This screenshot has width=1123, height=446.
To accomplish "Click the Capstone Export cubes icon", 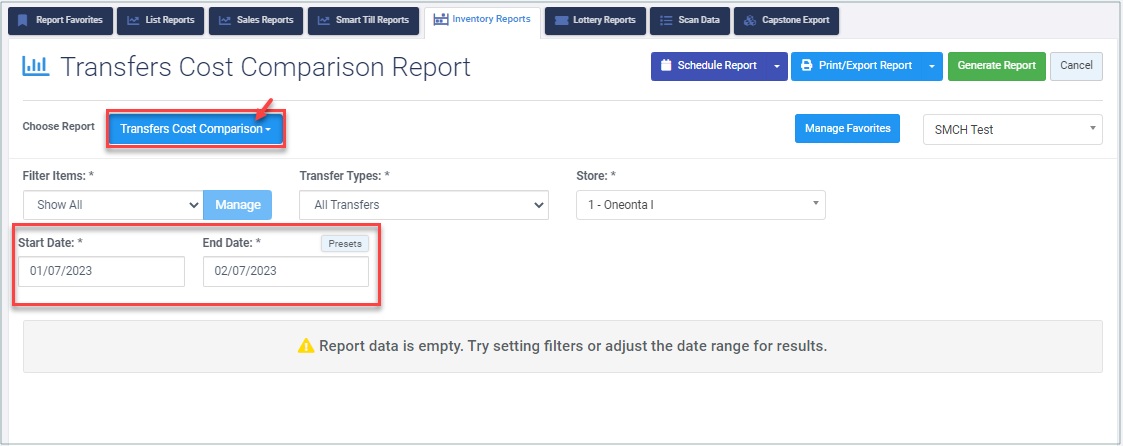I will coord(750,21).
